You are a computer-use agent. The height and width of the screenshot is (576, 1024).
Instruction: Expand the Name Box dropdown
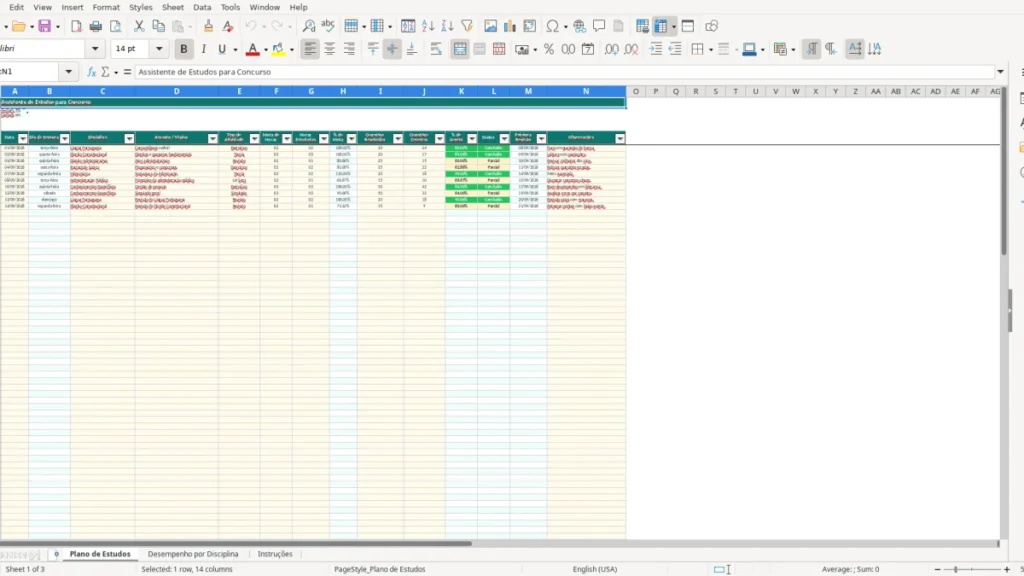click(69, 72)
